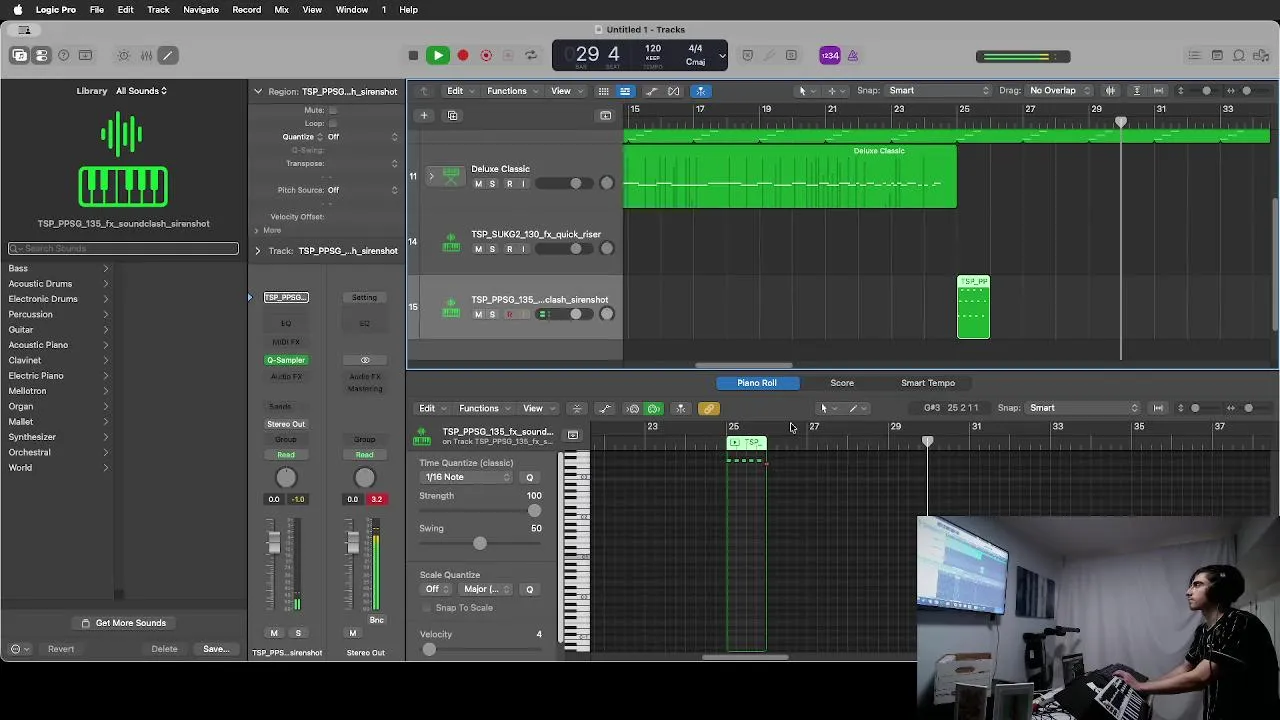The image size is (1280, 720).
Task: Toggle the Metronome click button
Action: (853, 56)
